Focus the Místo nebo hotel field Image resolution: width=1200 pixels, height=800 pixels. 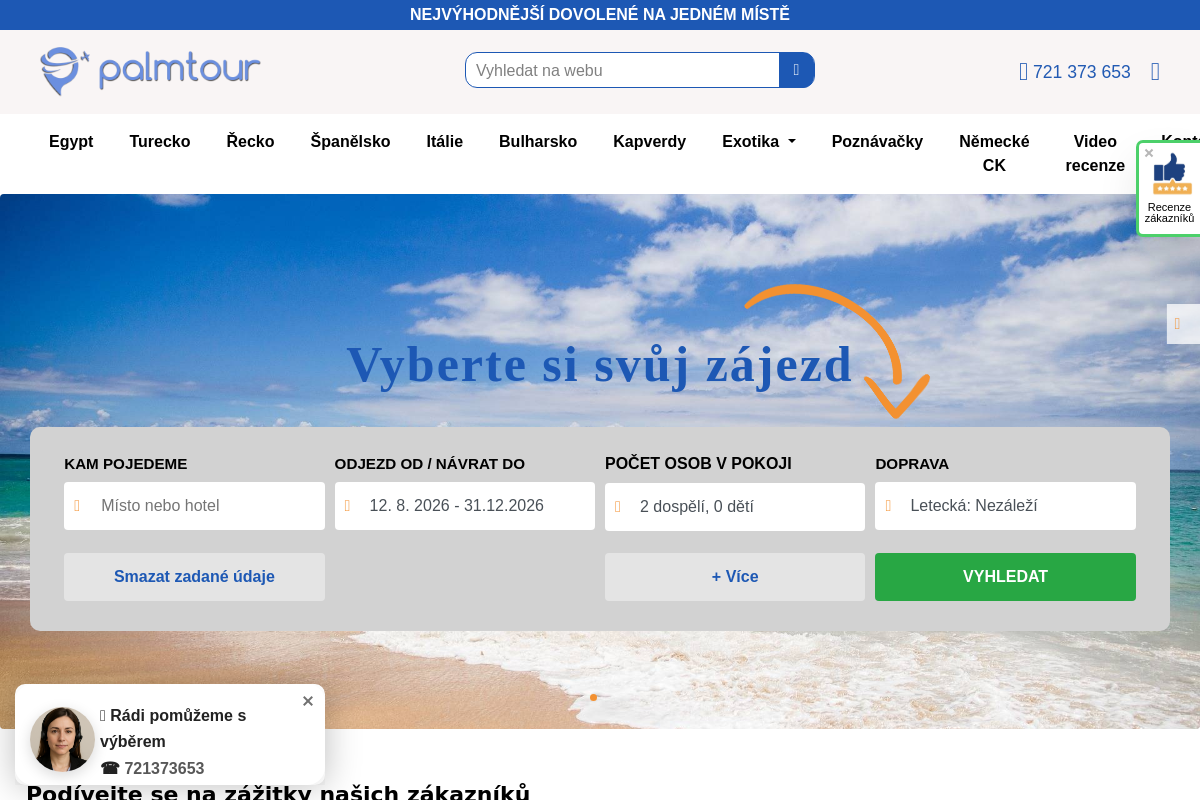194,506
